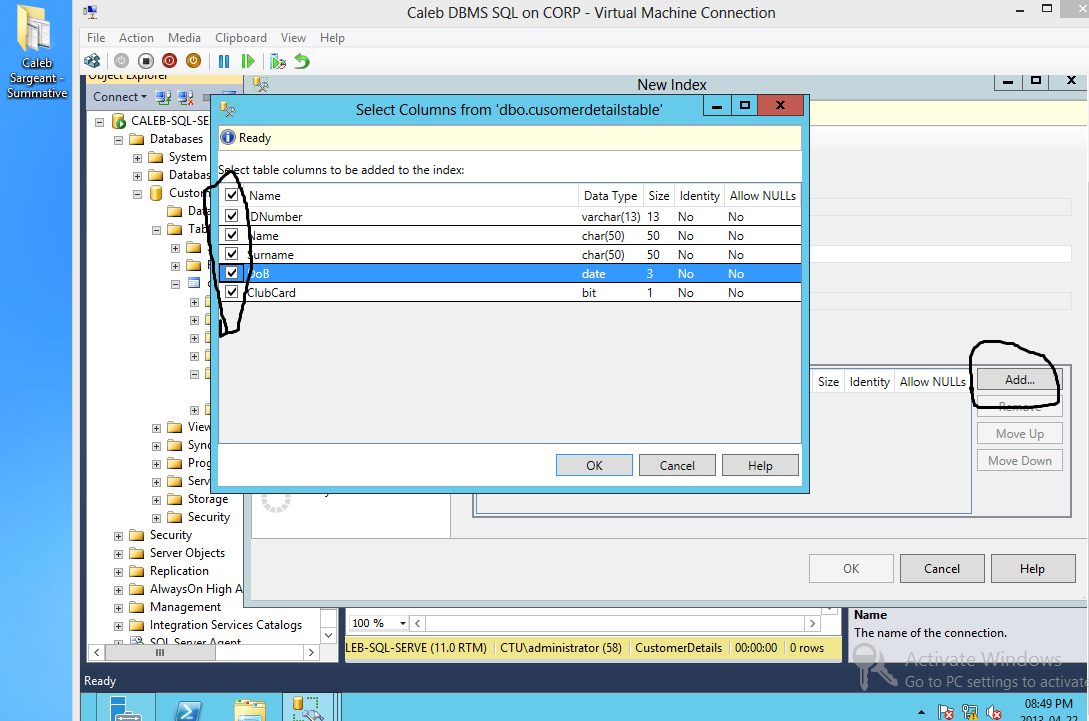Click the CALEB-SQL-SE server node icon

coord(119,122)
